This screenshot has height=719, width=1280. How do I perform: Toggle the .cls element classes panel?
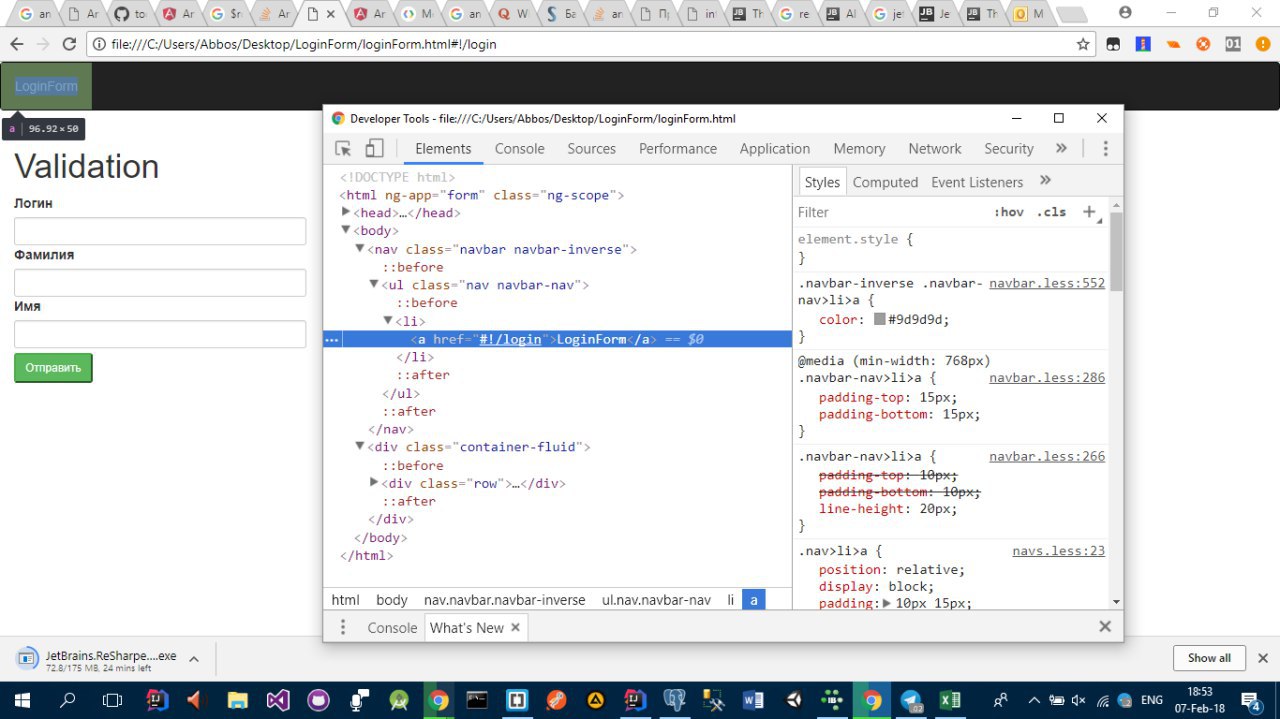click(x=1051, y=212)
